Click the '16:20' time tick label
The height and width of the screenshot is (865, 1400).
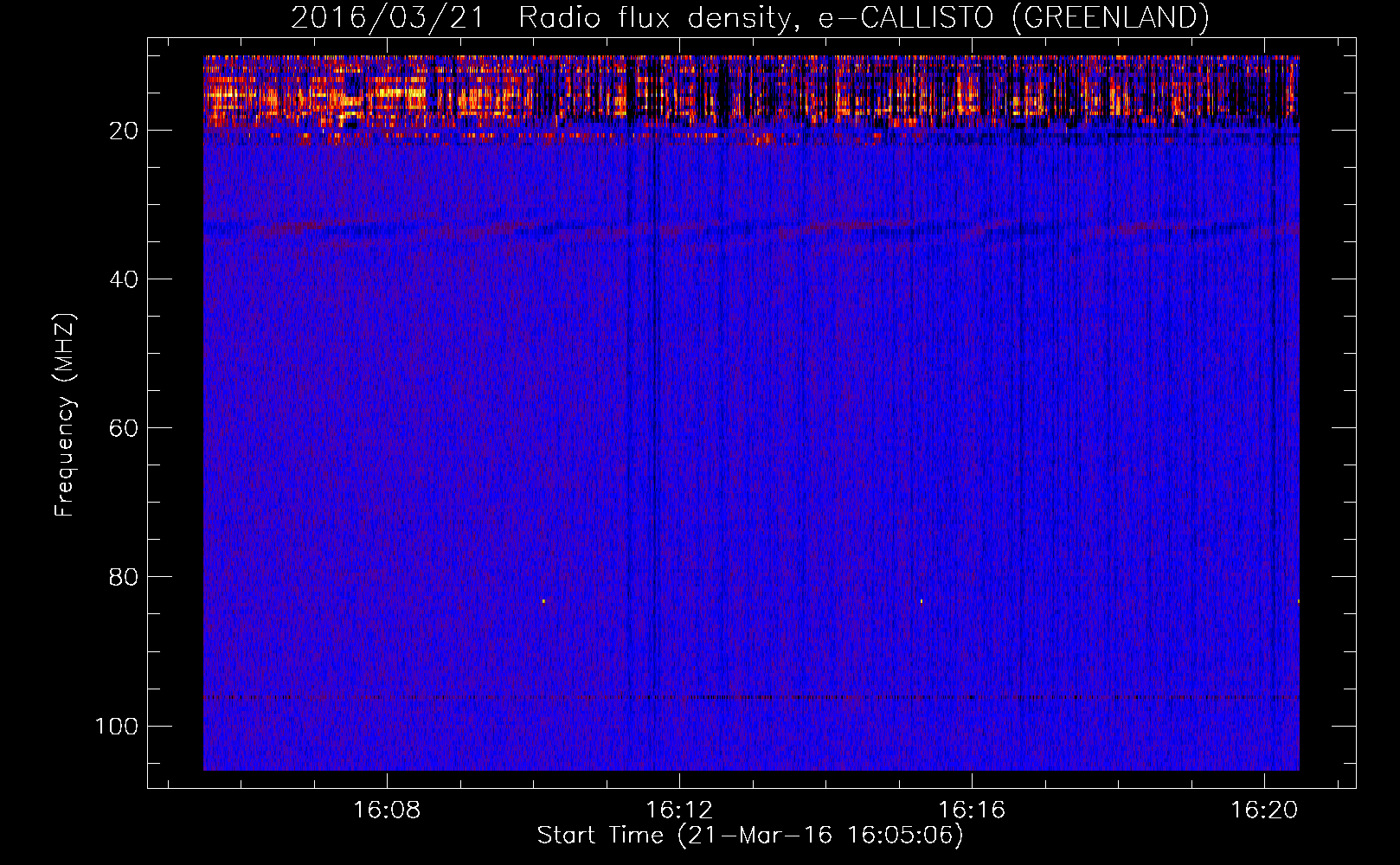pos(1264,810)
